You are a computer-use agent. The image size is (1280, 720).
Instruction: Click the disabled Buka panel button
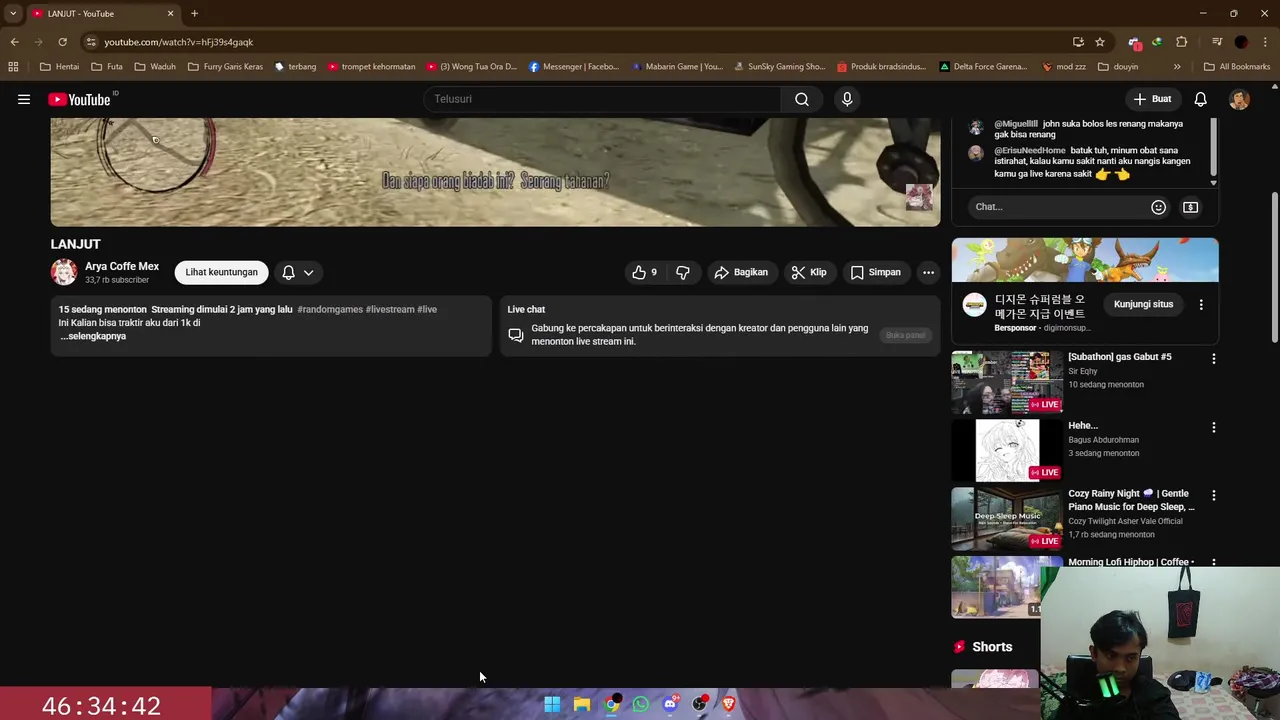pyautogui.click(x=905, y=335)
